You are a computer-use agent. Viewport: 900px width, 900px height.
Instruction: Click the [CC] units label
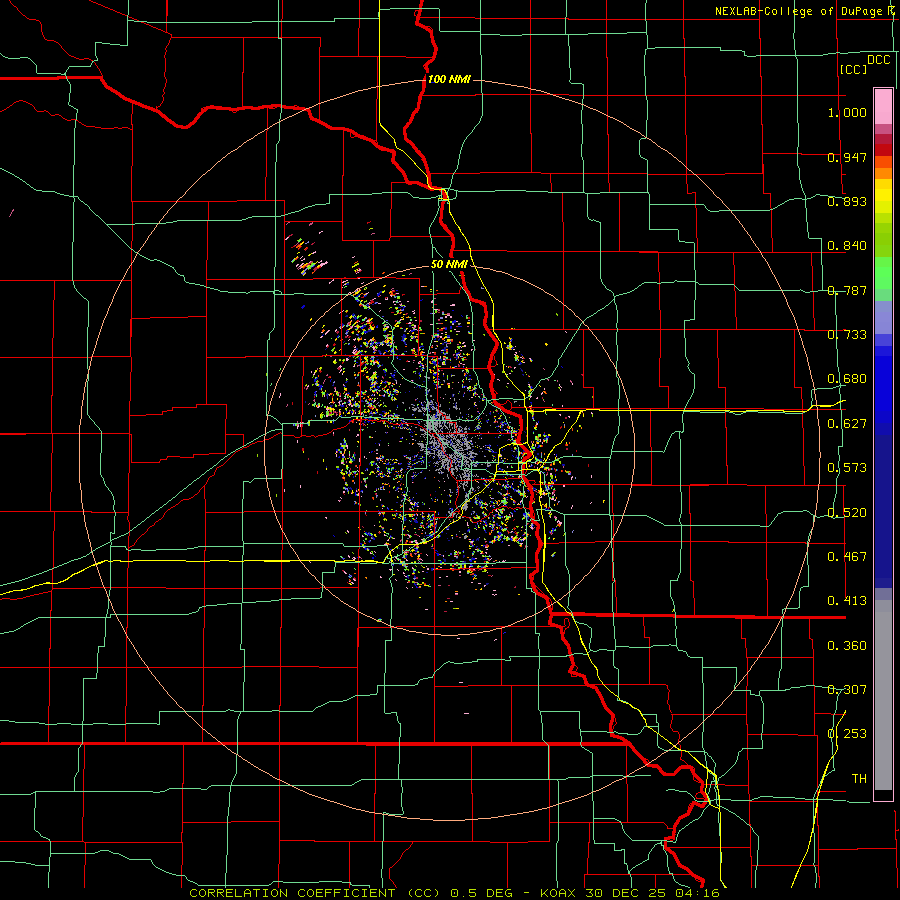854,69
